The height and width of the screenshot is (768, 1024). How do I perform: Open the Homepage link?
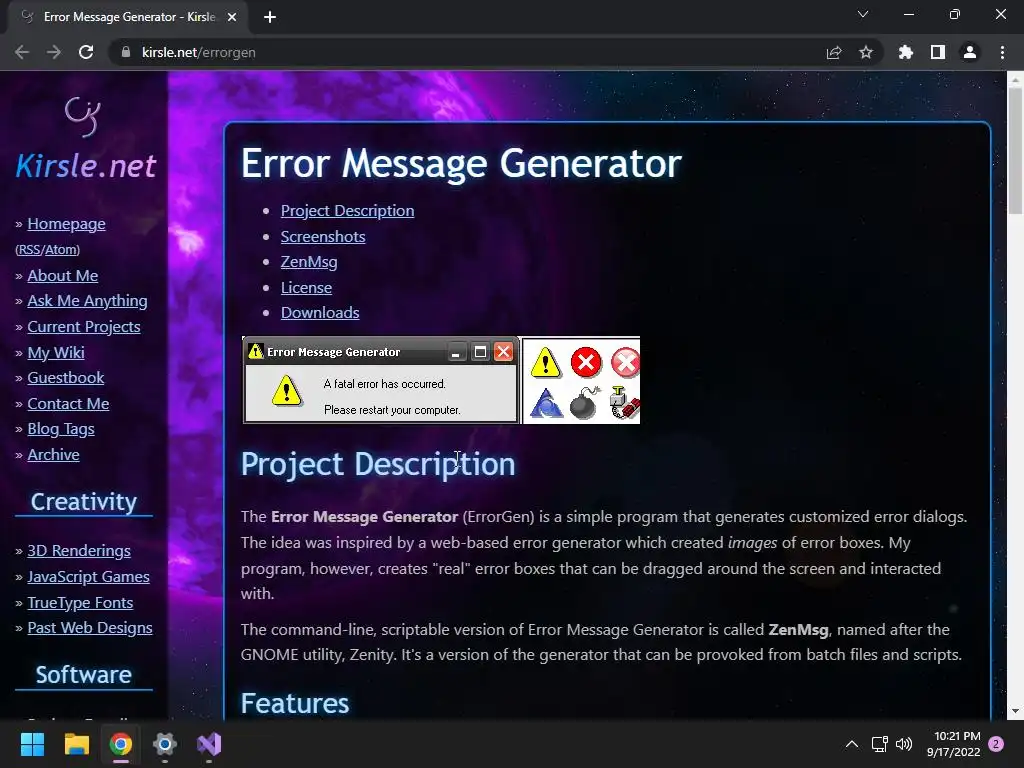pos(66,224)
